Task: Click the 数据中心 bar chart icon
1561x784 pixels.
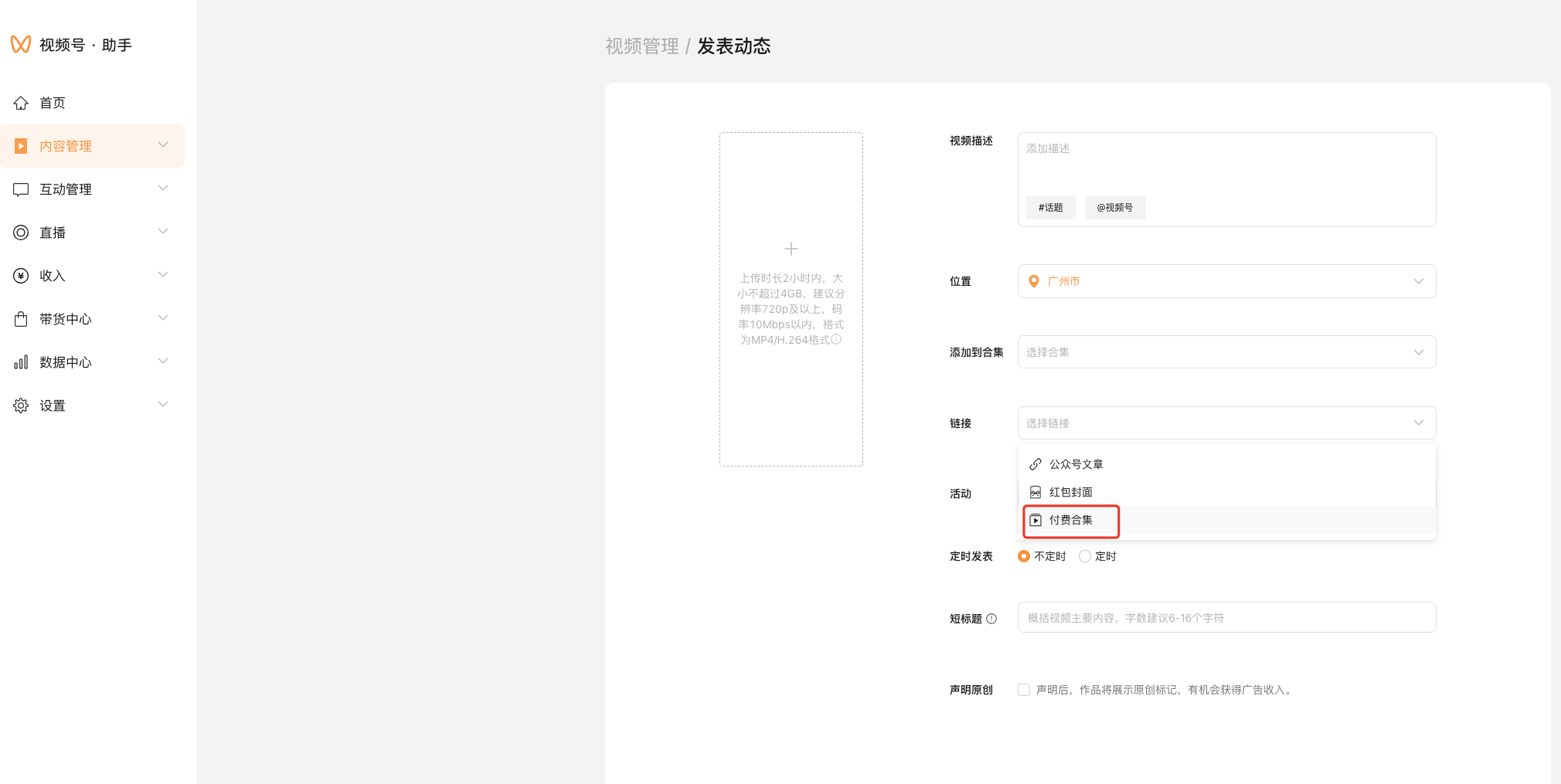Action: 21,362
